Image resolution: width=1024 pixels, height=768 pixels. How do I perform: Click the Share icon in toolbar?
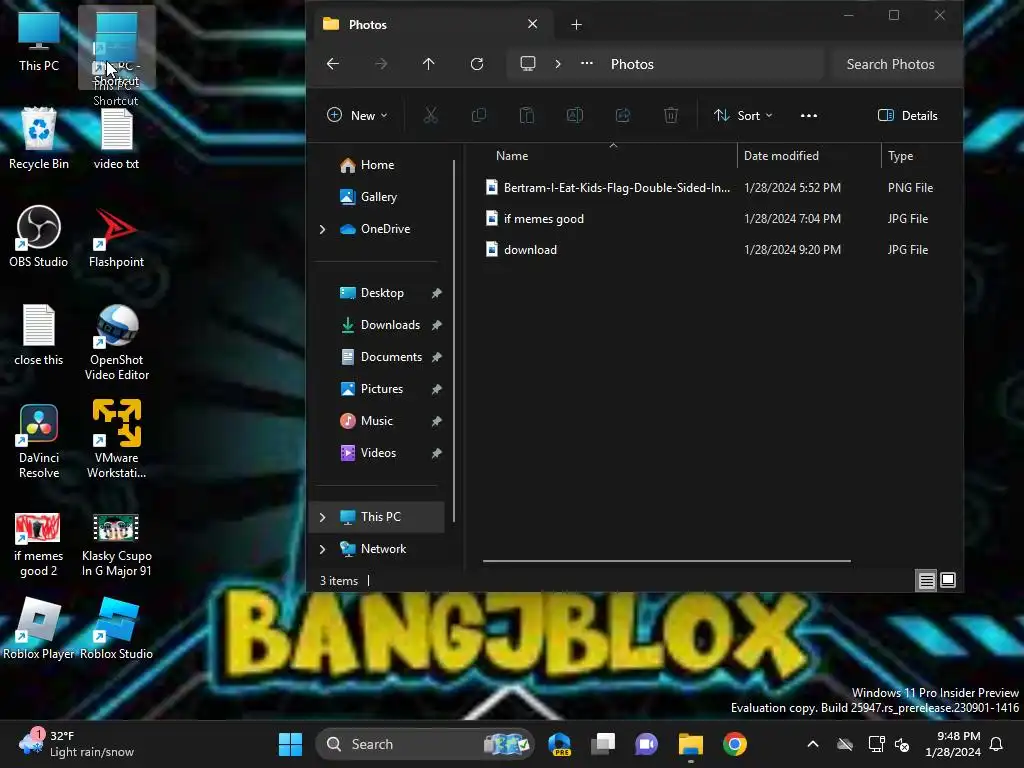click(x=623, y=116)
